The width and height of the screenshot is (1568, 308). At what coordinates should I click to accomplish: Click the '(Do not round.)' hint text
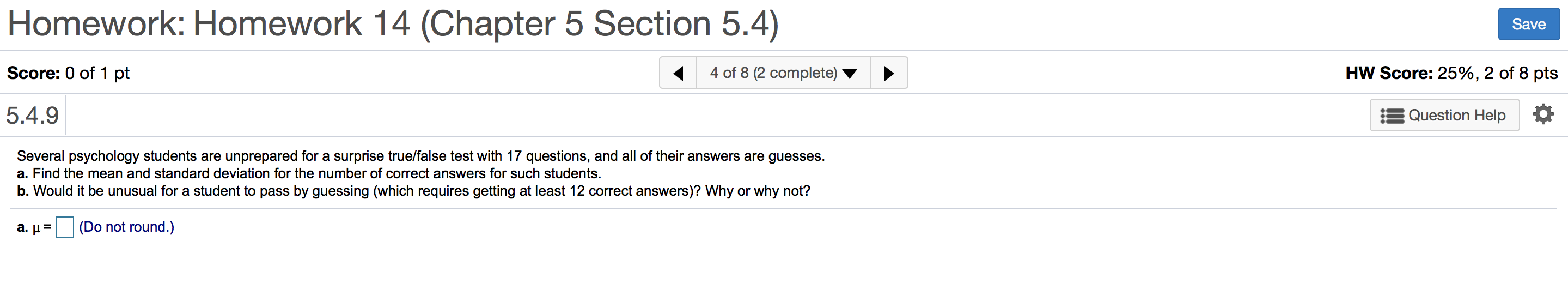(x=126, y=227)
